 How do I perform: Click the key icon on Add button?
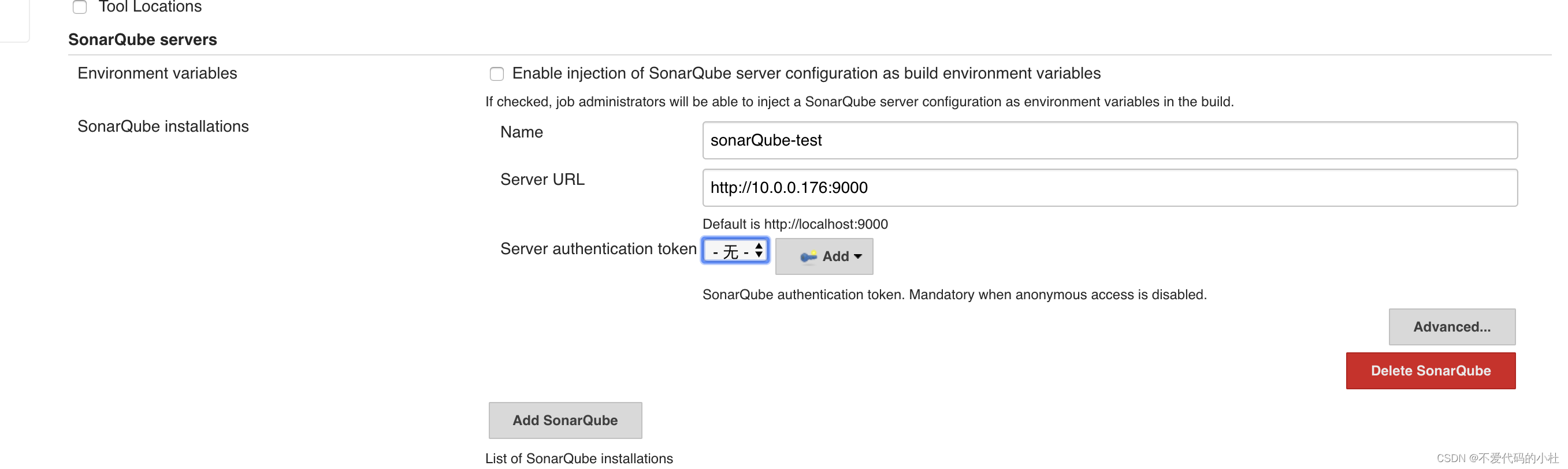pyautogui.click(x=808, y=256)
